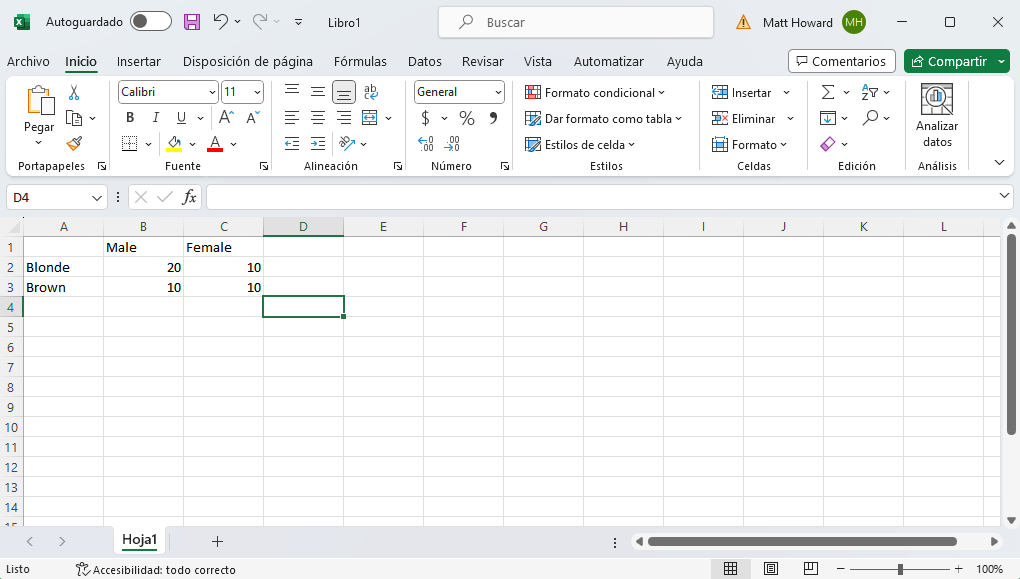Screen dimensions: 1020x579
Task: Center align text horizontally
Action: pyautogui.click(x=318, y=118)
